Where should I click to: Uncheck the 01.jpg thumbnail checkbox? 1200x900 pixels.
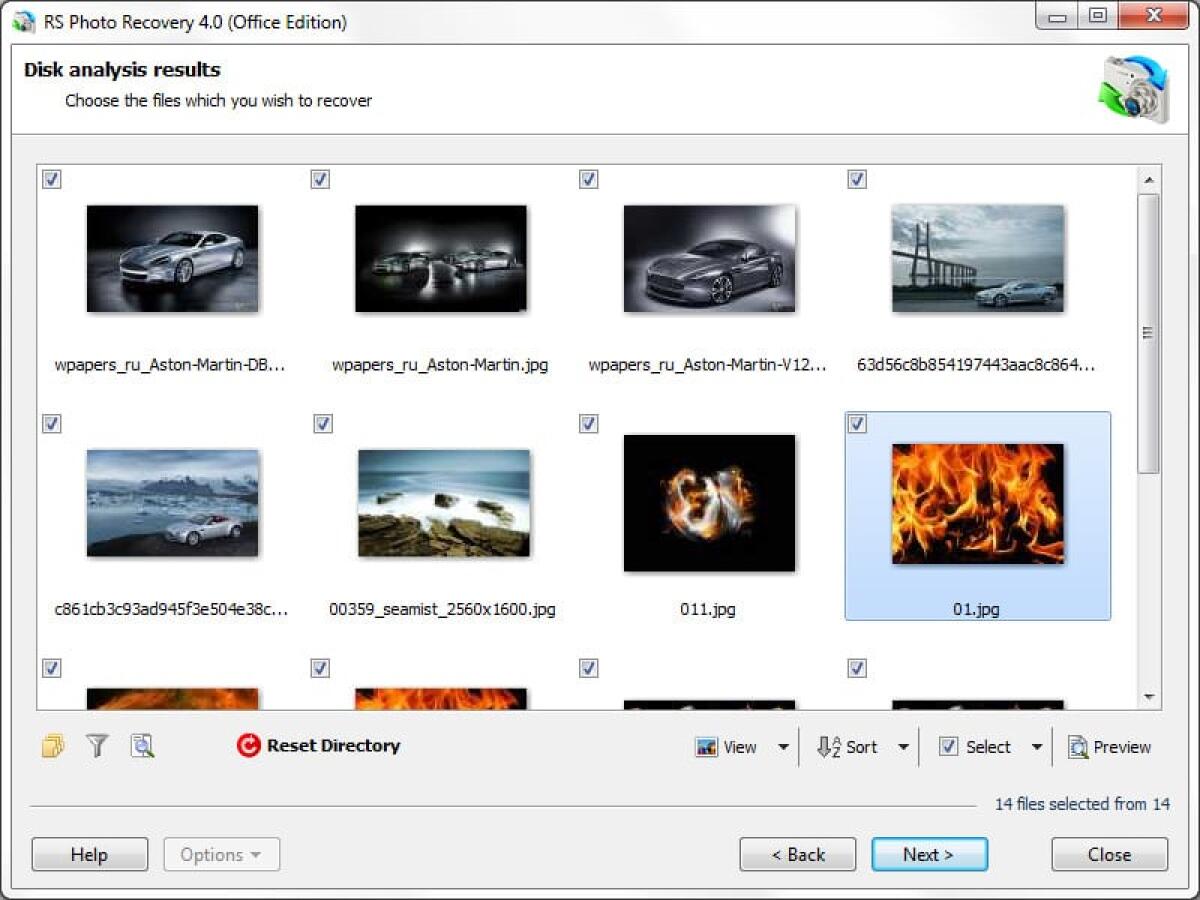click(x=856, y=424)
